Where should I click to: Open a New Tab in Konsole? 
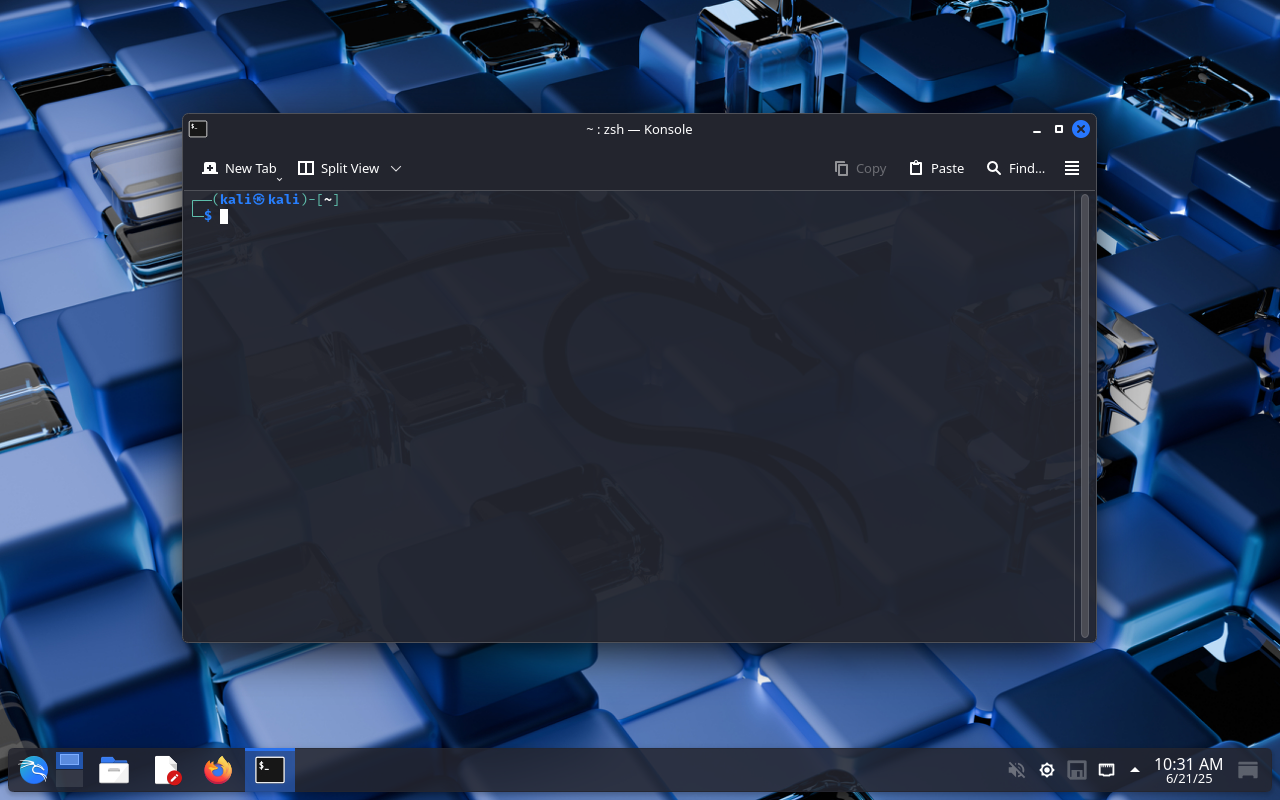[x=239, y=168]
